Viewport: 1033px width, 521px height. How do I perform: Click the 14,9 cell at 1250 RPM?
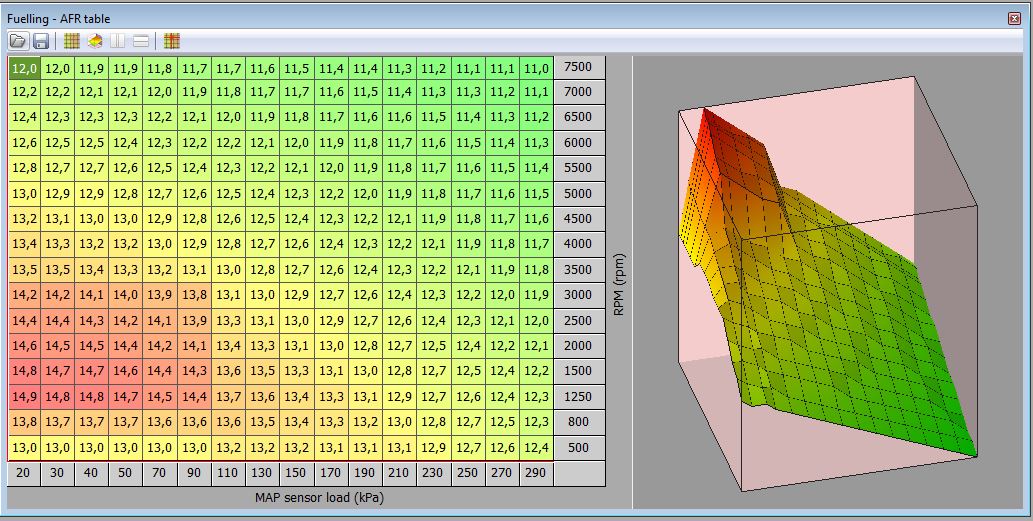(24, 397)
